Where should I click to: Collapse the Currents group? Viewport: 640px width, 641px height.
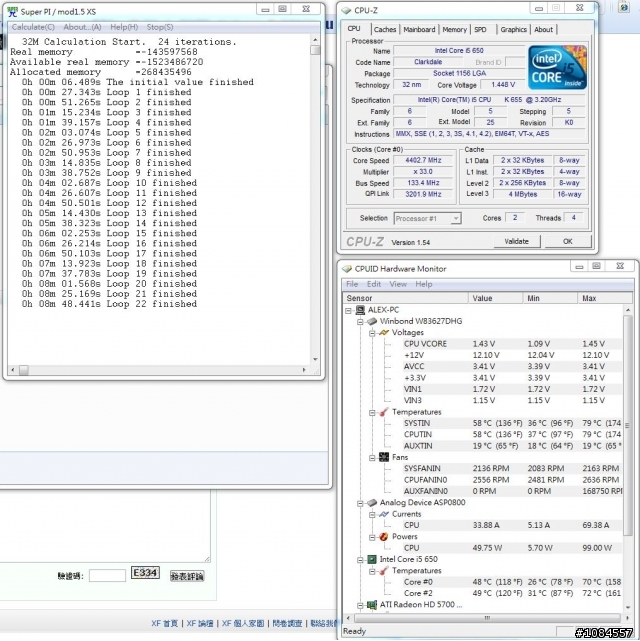372,514
